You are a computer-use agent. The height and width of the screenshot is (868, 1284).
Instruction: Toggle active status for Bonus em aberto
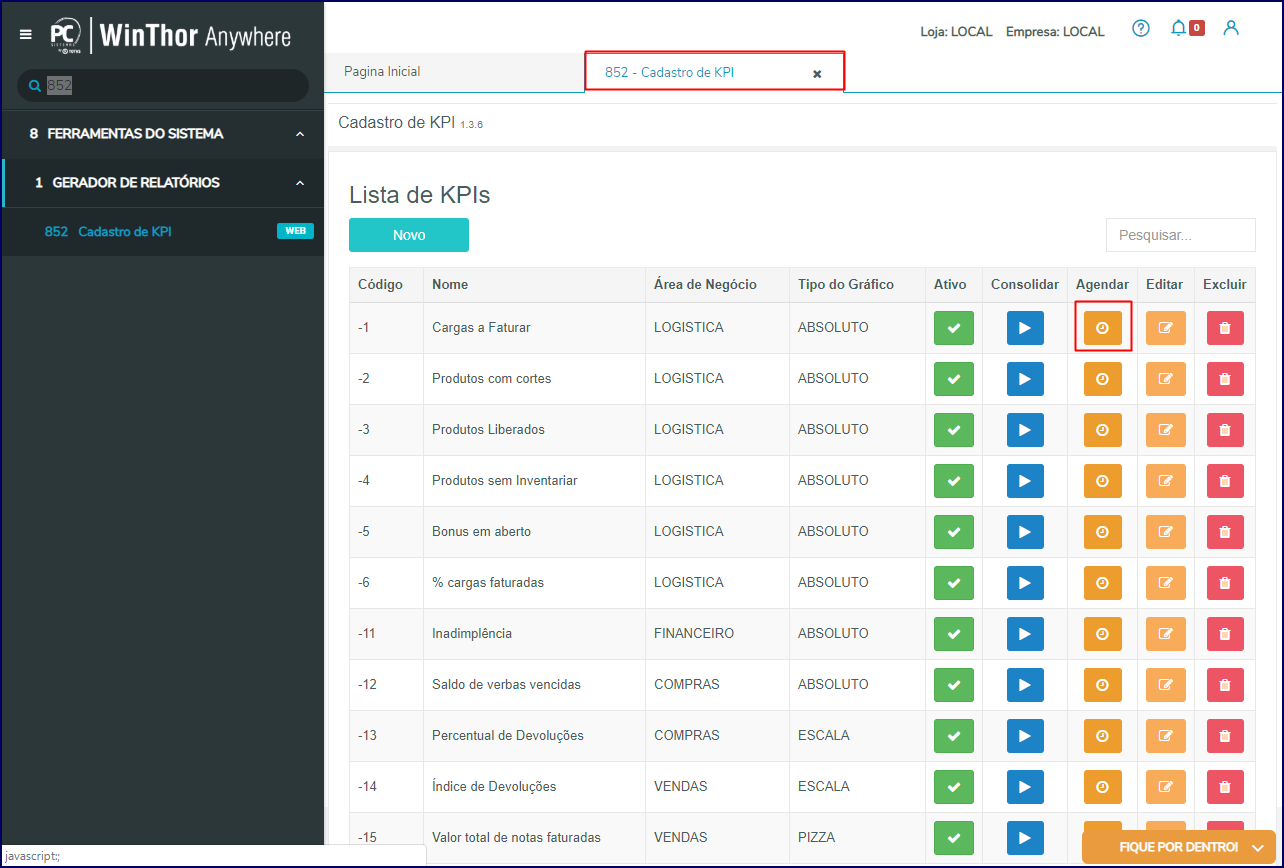pyautogui.click(x=954, y=532)
